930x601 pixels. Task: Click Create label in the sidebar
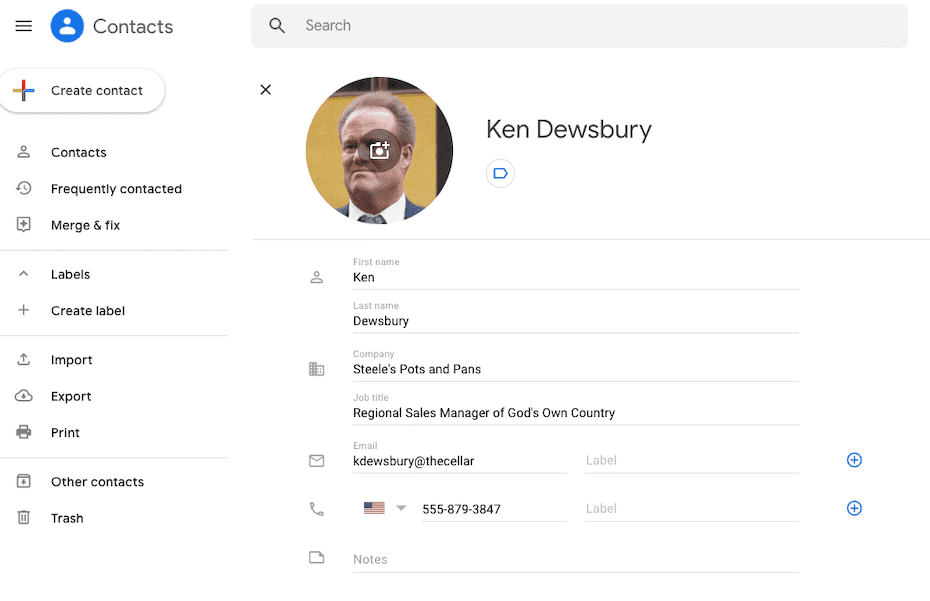click(79, 310)
